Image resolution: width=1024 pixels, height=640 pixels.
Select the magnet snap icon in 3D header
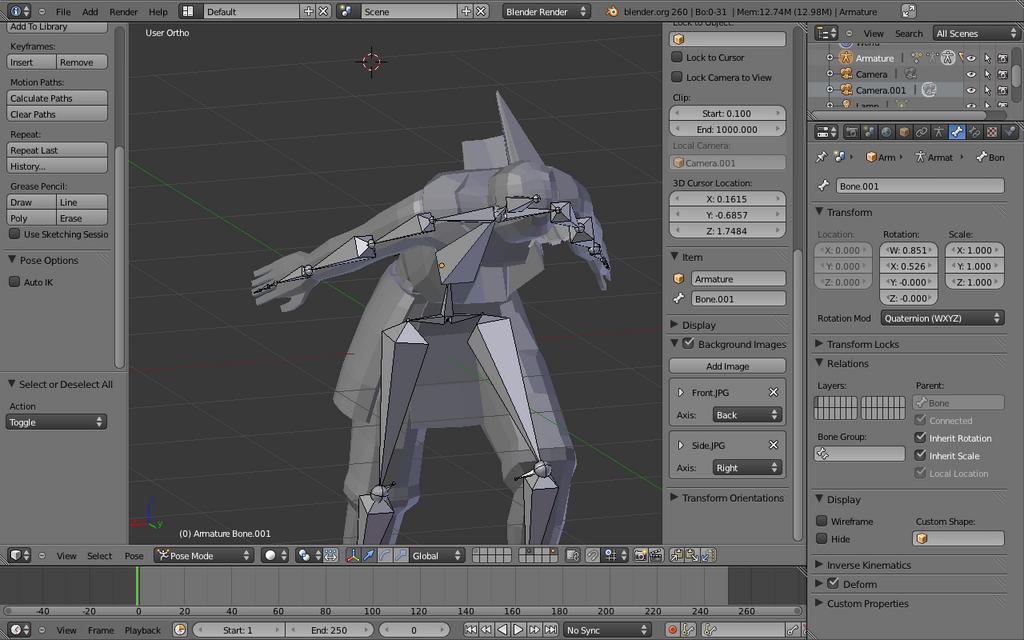pos(592,555)
